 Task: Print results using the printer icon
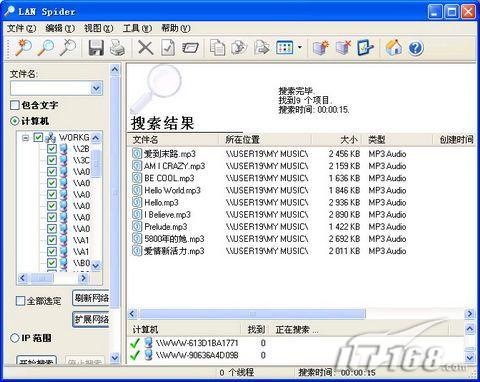[x=117, y=48]
